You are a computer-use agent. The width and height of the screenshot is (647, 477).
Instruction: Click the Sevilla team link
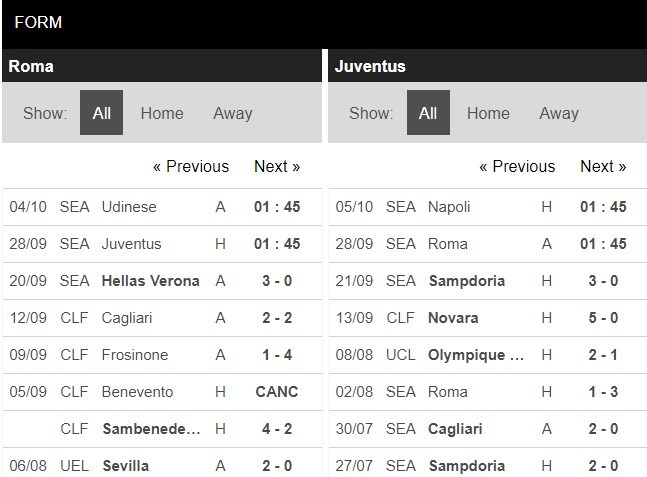tap(125, 465)
